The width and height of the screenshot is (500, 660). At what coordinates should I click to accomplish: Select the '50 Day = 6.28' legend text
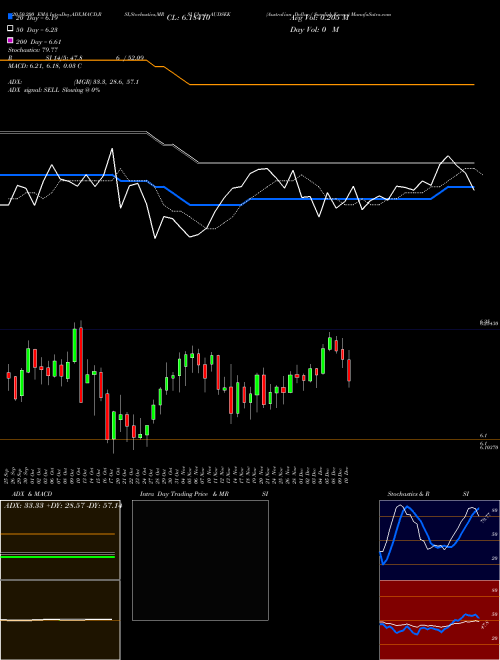[37, 30]
